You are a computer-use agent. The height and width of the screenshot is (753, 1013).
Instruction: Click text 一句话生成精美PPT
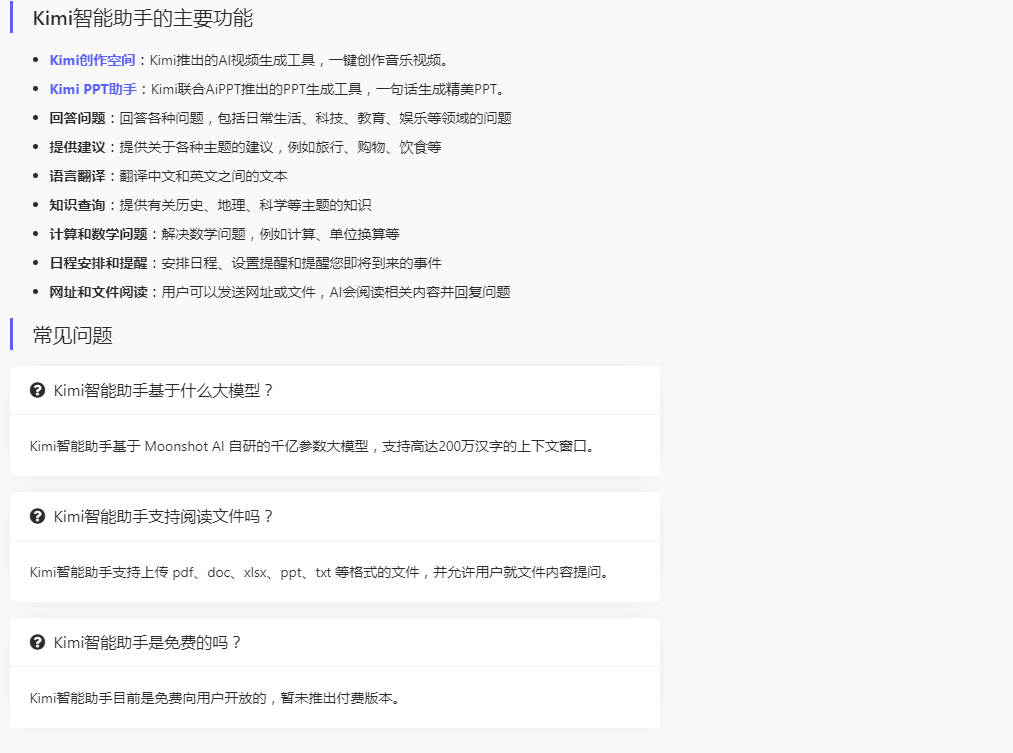(x=436, y=89)
